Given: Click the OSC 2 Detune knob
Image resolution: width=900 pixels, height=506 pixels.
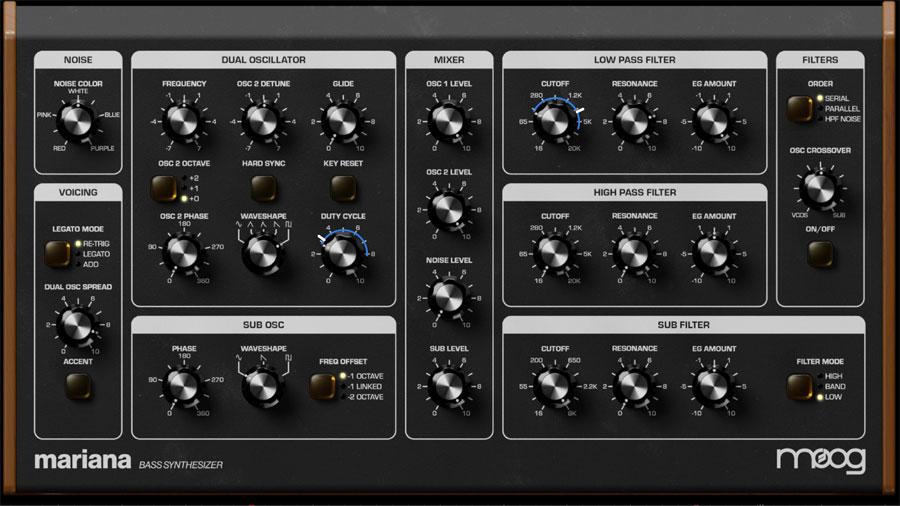Looking at the screenshot, I should [x=263, y=121].
